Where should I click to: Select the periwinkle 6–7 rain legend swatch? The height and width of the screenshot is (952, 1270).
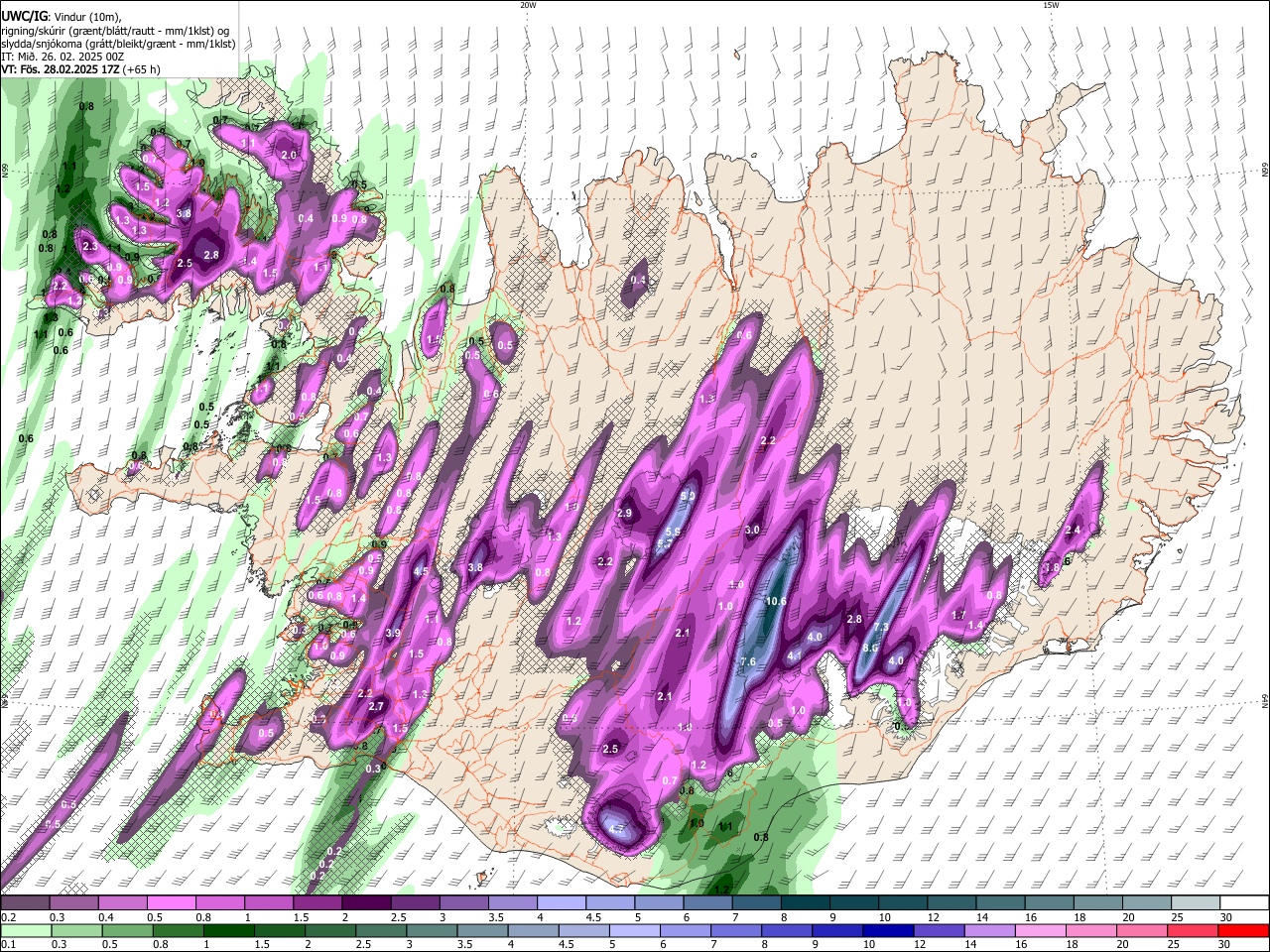pos(685,930)
